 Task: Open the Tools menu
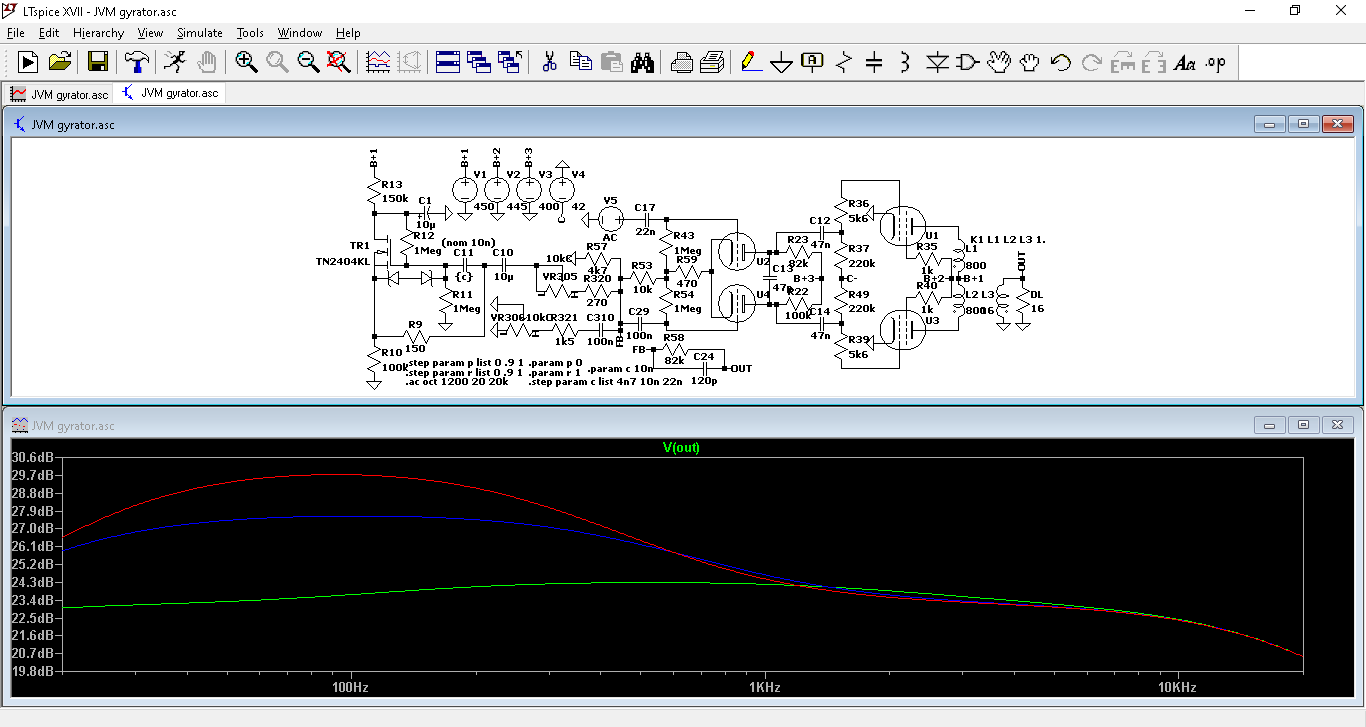tap(250, 33)
